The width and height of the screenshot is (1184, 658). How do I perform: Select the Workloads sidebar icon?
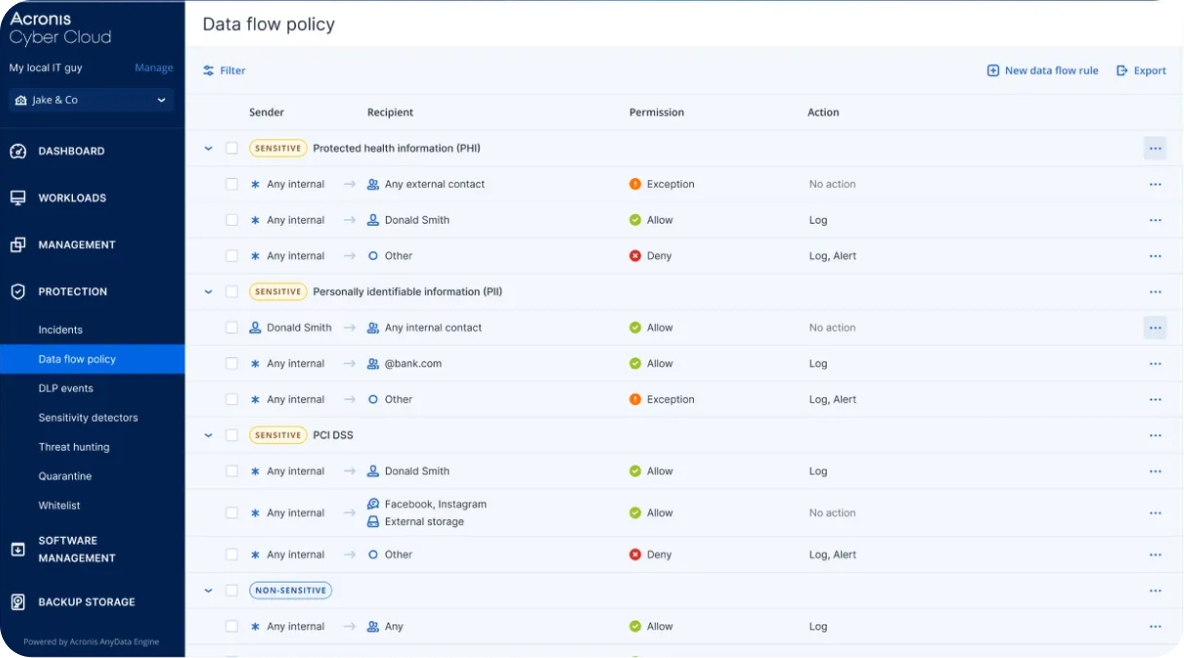coord(20,197)
